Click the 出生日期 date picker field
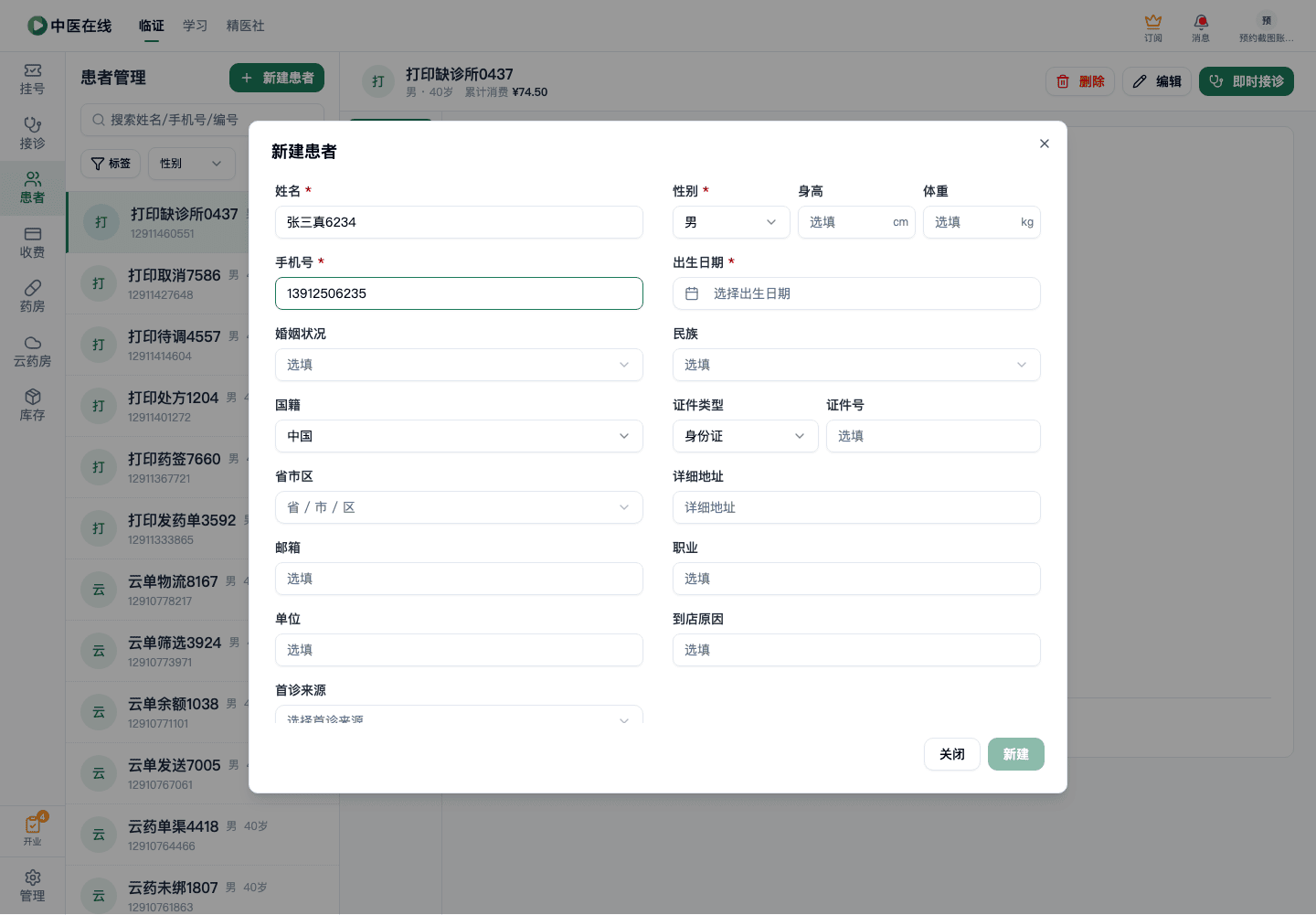 point(856,293)
